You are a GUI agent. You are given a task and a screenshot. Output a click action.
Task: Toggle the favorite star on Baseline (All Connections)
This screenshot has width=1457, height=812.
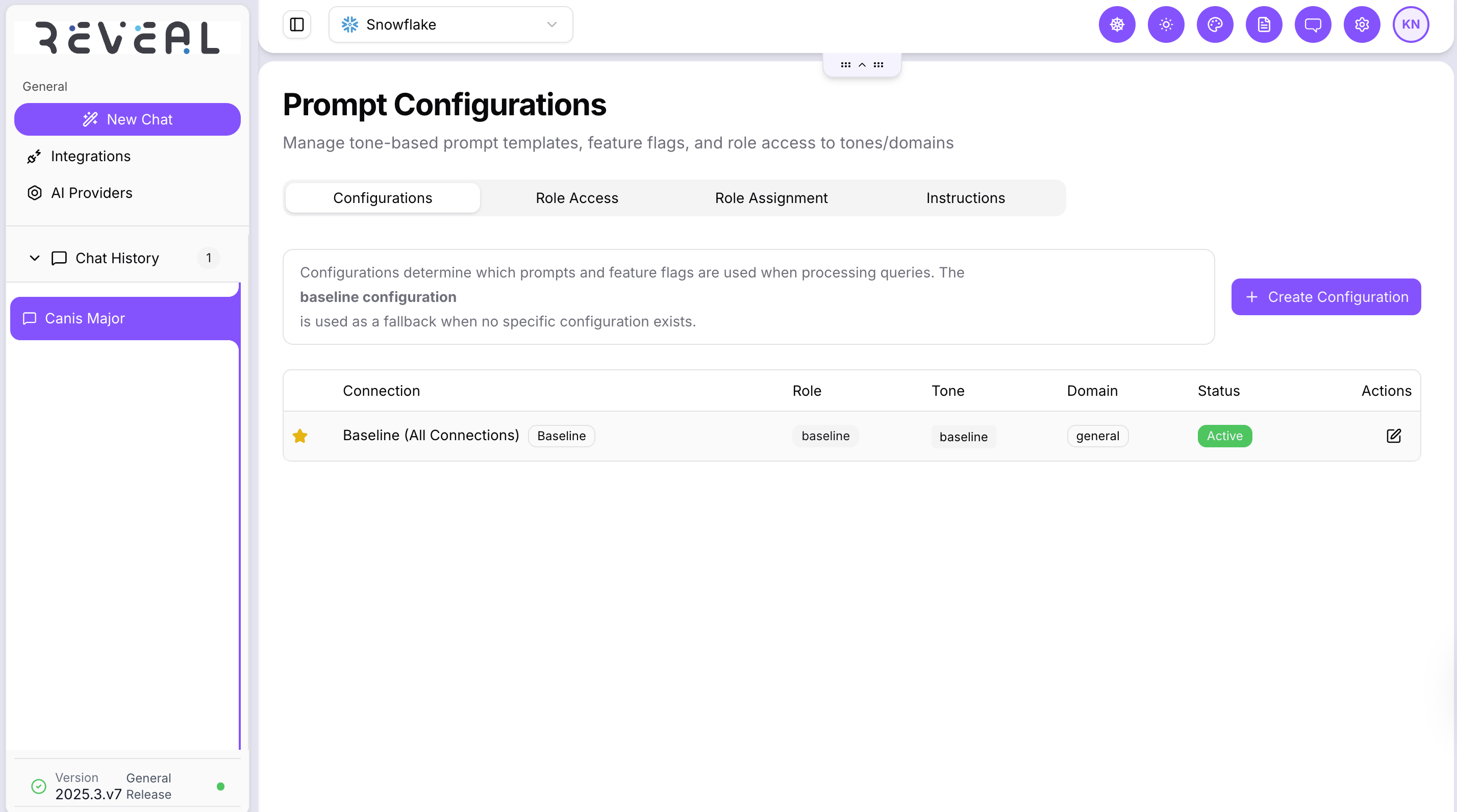coord(300,436)
